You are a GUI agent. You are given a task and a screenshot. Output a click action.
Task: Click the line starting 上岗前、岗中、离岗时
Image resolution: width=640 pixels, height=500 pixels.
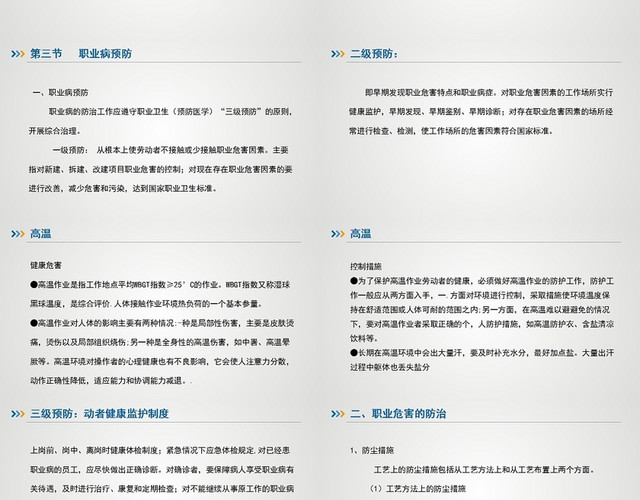point(160,451)
